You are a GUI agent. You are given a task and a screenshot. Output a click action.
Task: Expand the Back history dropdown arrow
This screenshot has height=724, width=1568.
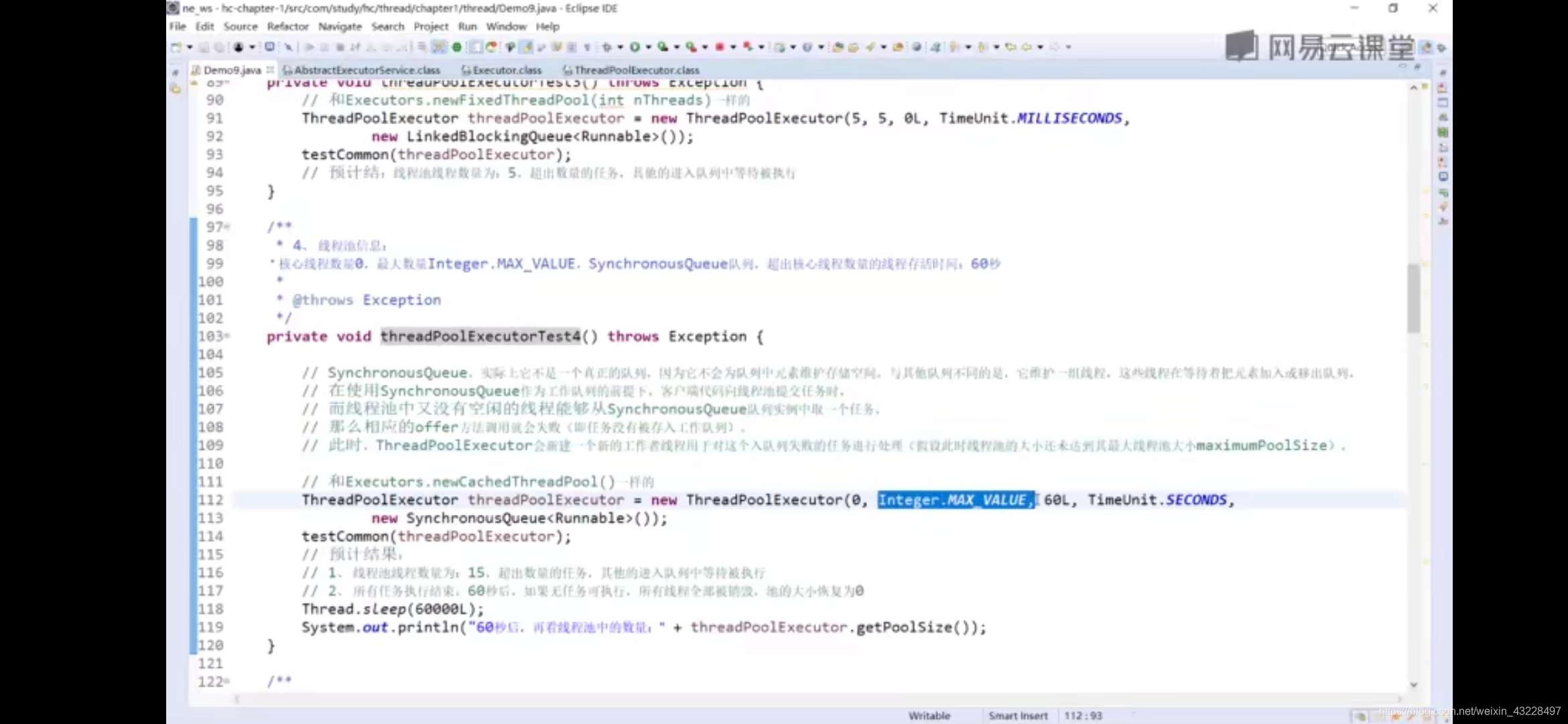coord(1040,47)
